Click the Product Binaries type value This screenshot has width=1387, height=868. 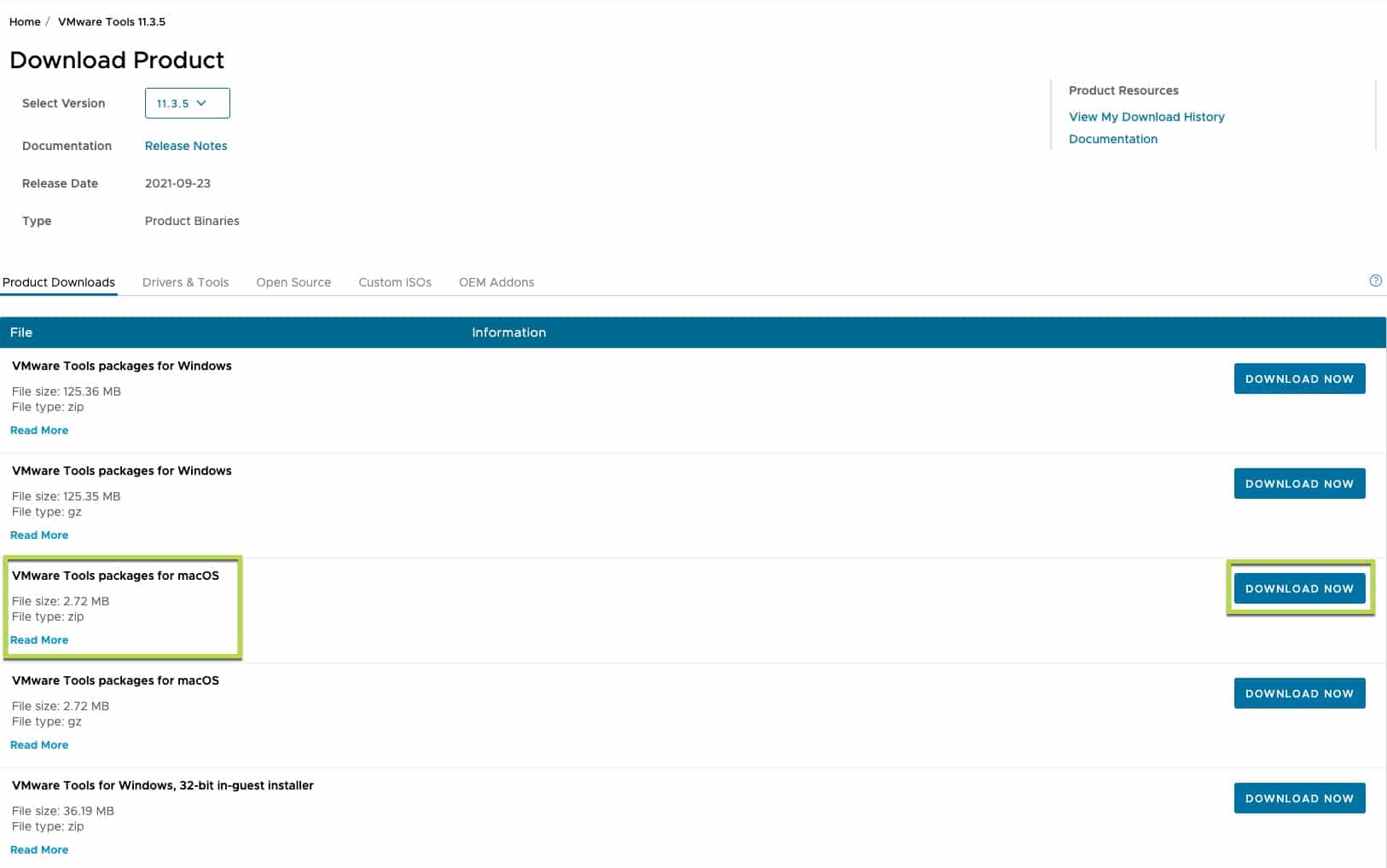[192, 221]
